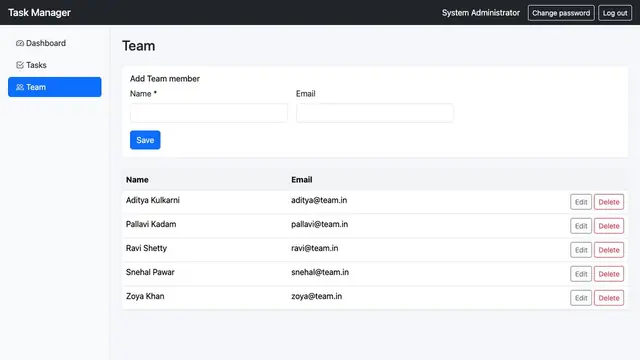The width and height of the screenshot is (640, 360).
Task: Open the Dashboard page
Action: (55, 43)
